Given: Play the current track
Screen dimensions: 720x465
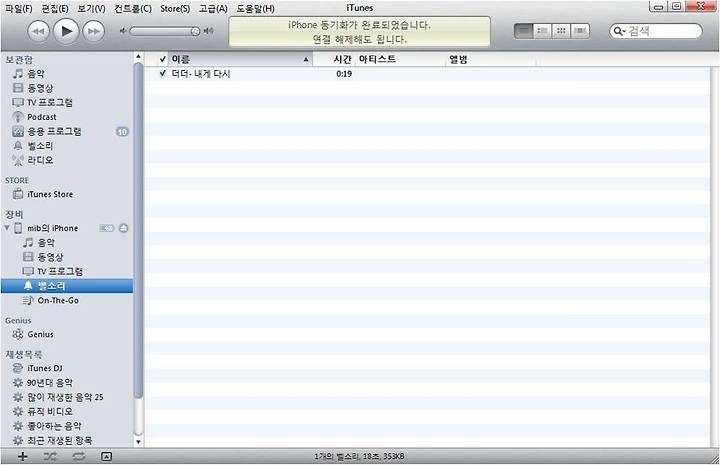Looking at the screenshot, I should point(67,31).
